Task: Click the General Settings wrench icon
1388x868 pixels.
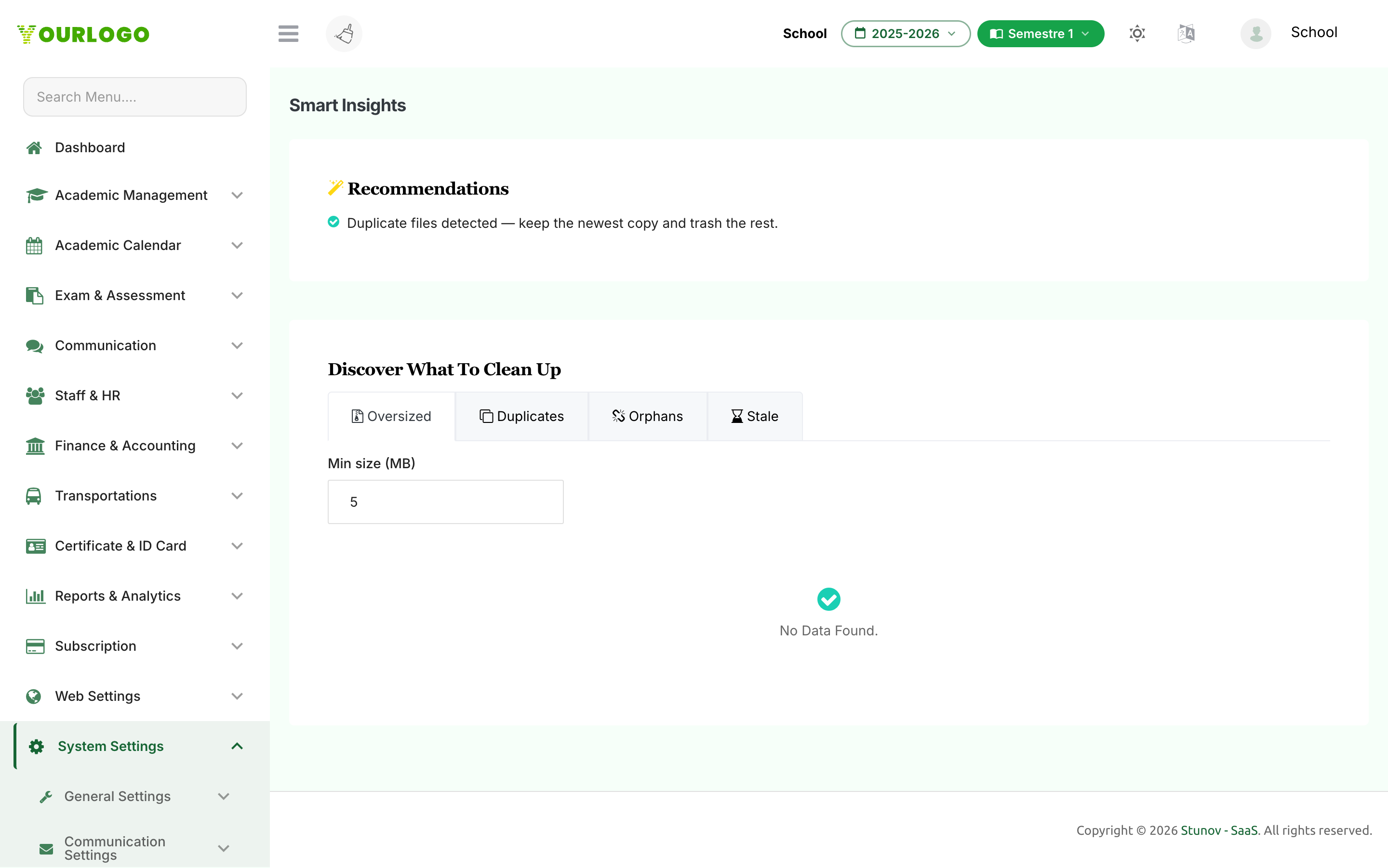Action: click(x=46, y=797)
